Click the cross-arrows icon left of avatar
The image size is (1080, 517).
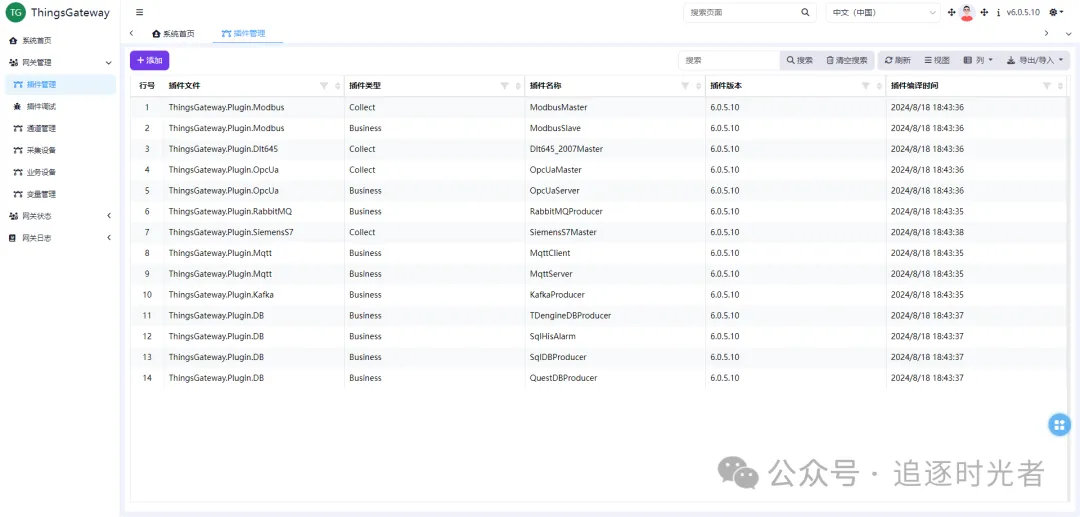[x=952, y=12]
